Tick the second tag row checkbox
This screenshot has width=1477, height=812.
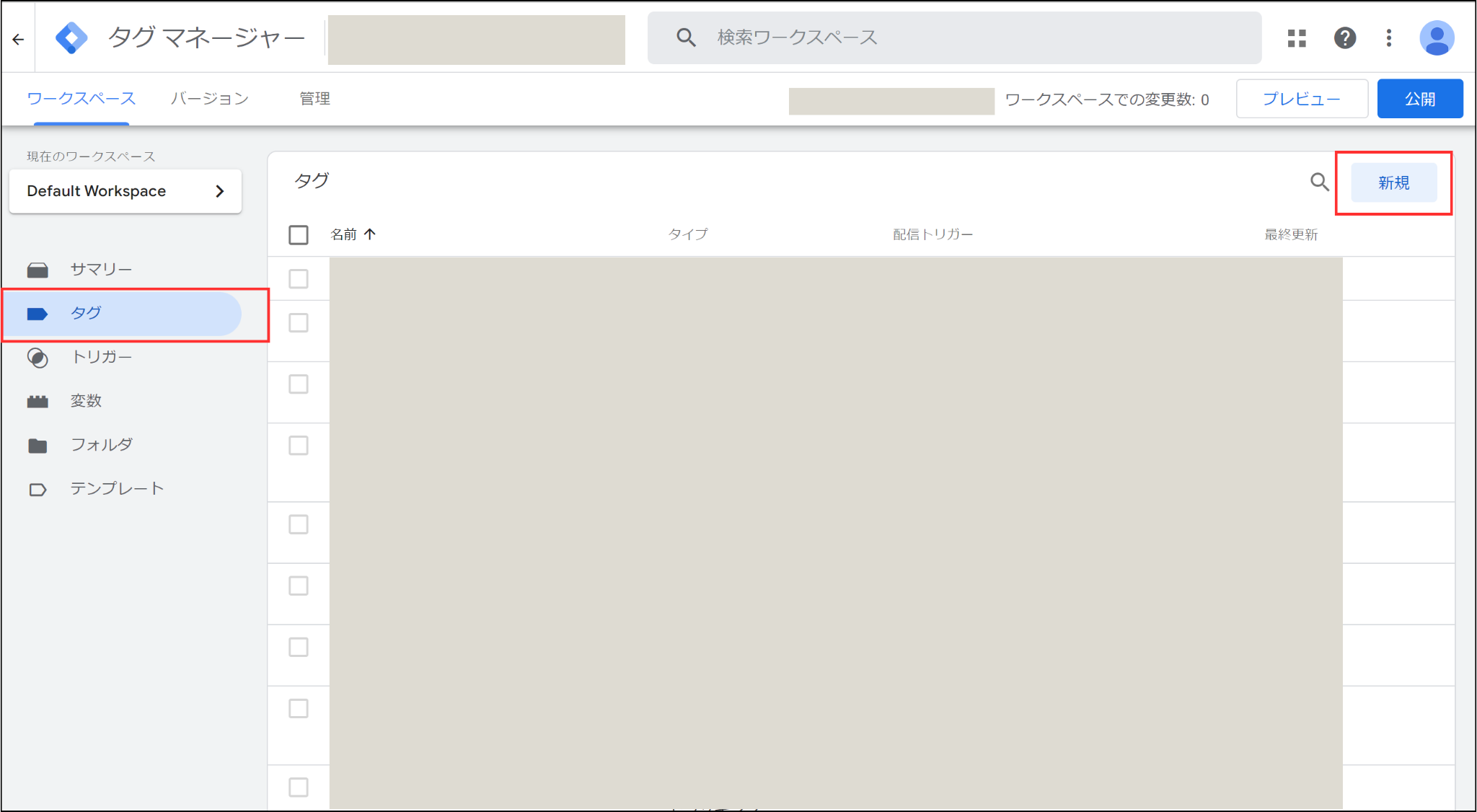(x=299, y=322)
